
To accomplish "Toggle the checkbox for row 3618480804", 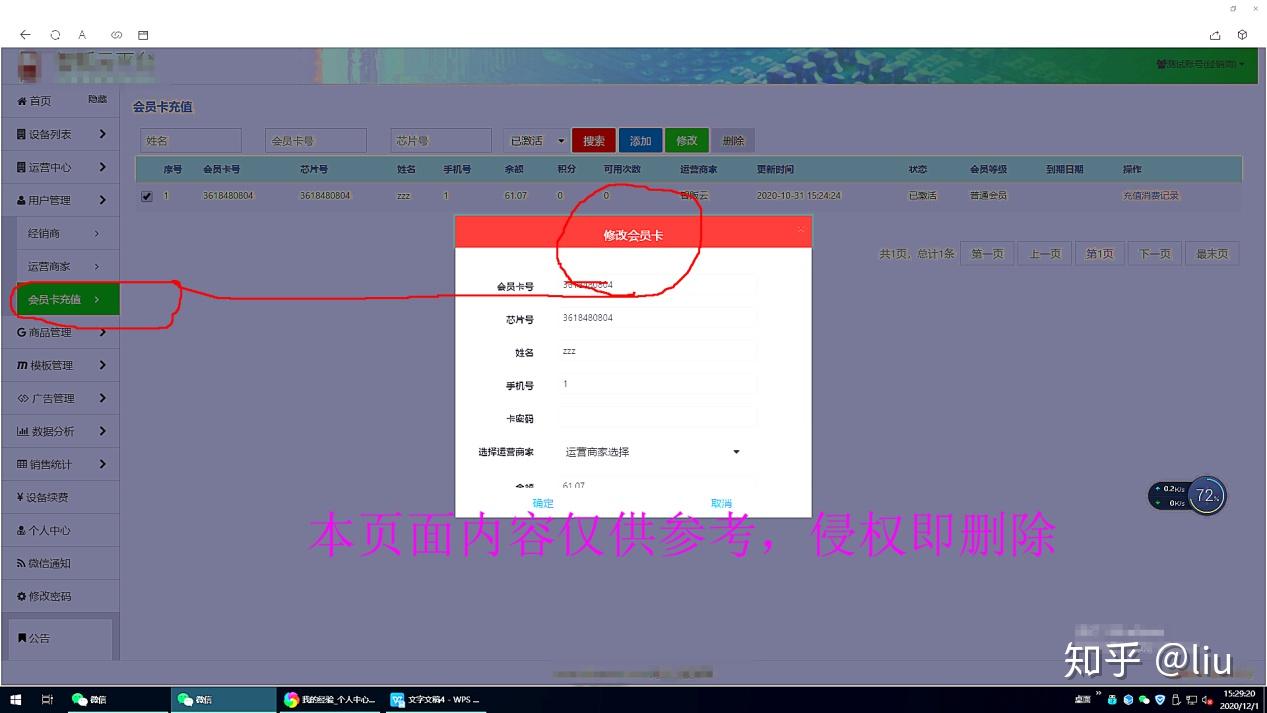I will (x=147, y=196).
